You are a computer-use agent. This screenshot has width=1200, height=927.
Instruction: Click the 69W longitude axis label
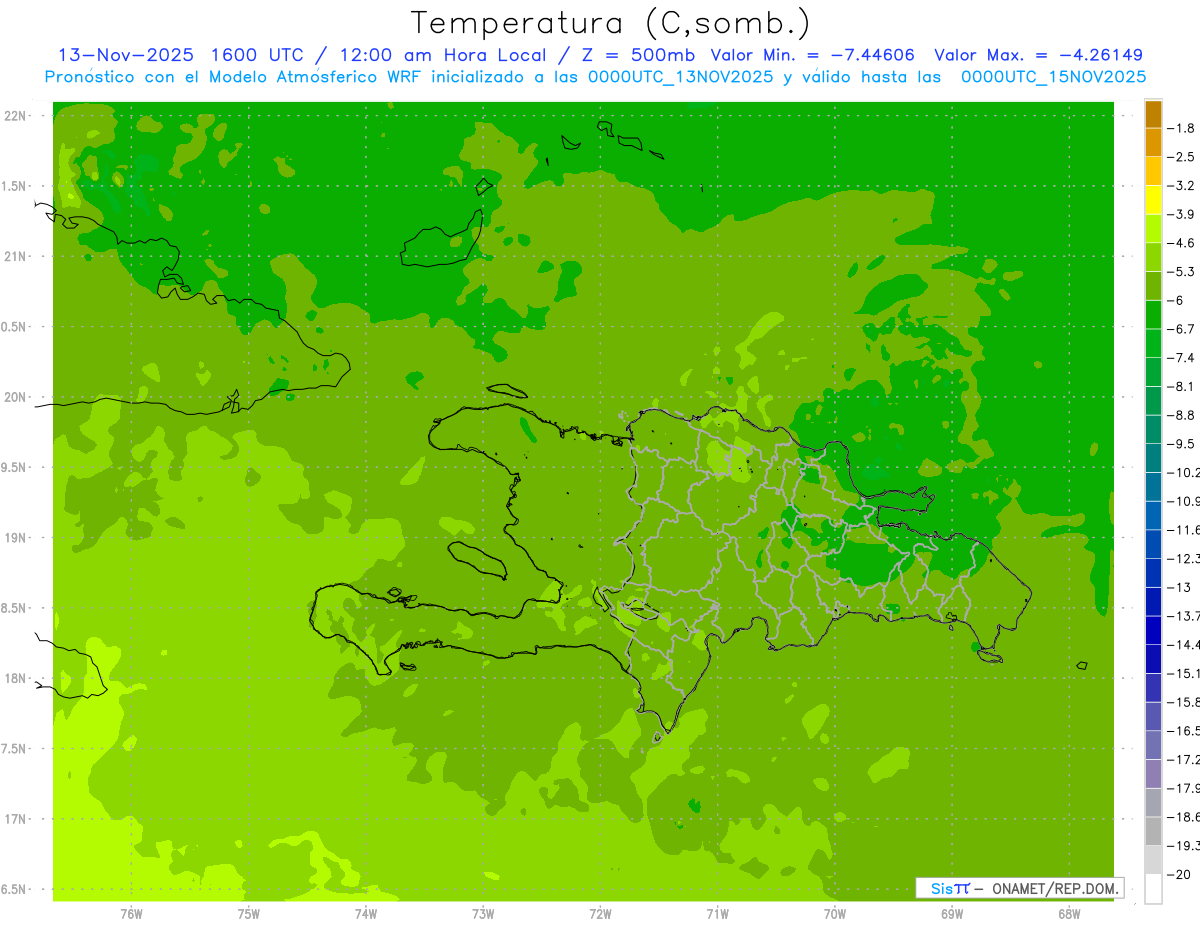coord(952,914)
